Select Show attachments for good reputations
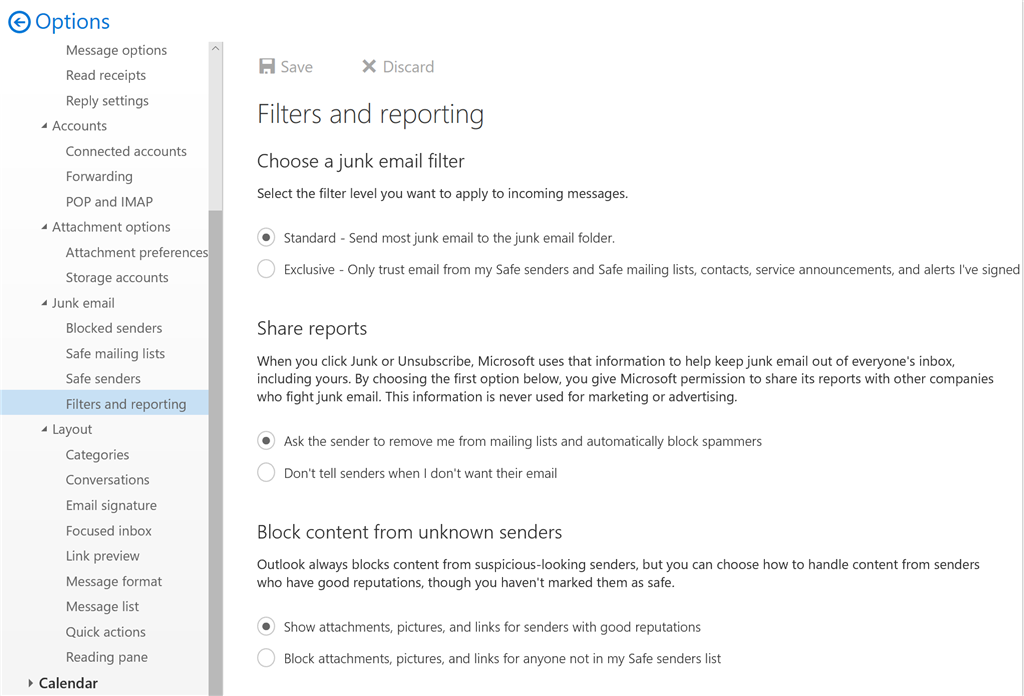Image resolution: width=1024 pixels, height=696 pixels. (266, 627)
